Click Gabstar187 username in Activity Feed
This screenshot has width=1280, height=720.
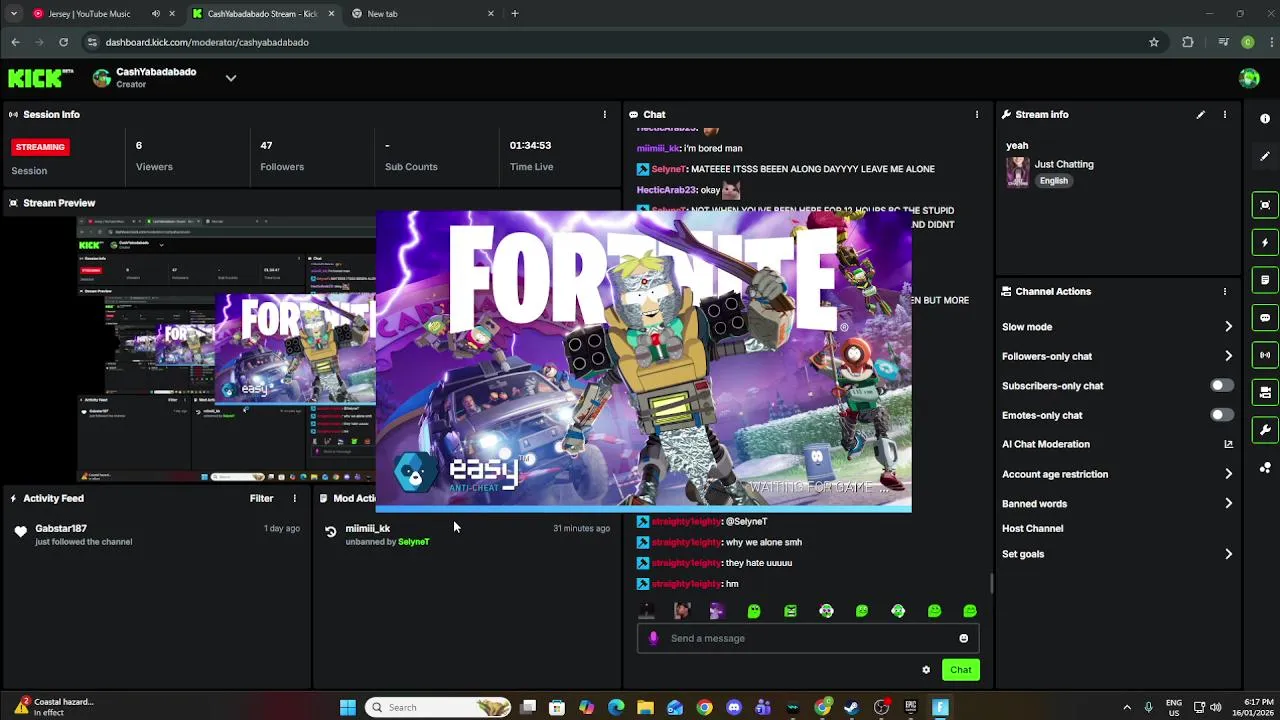pos(61,528)
